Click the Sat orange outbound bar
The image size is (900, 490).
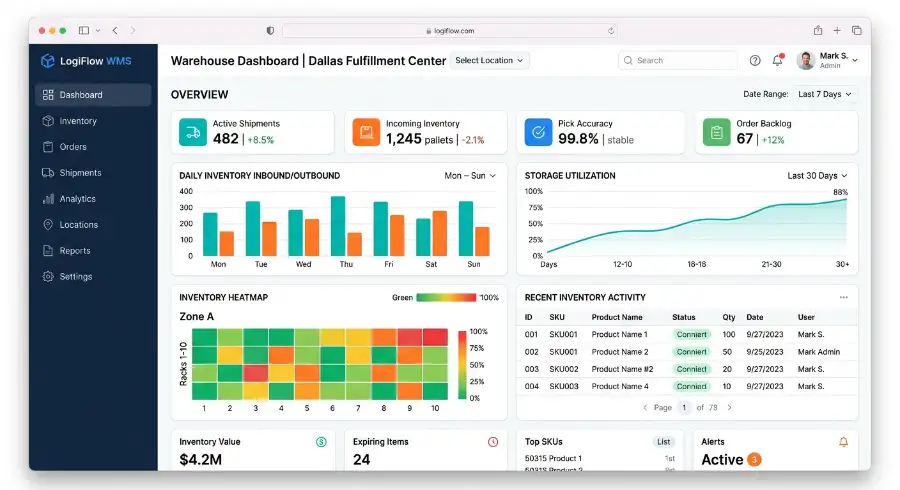click(x=440, y=234)
